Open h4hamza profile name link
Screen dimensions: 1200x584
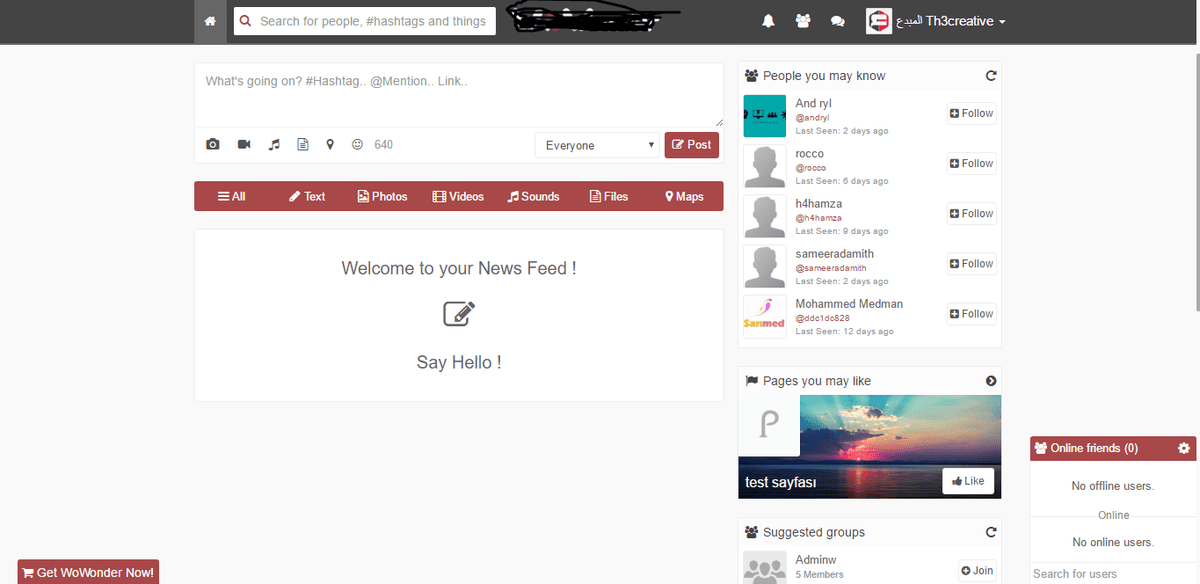coord(819,203)
